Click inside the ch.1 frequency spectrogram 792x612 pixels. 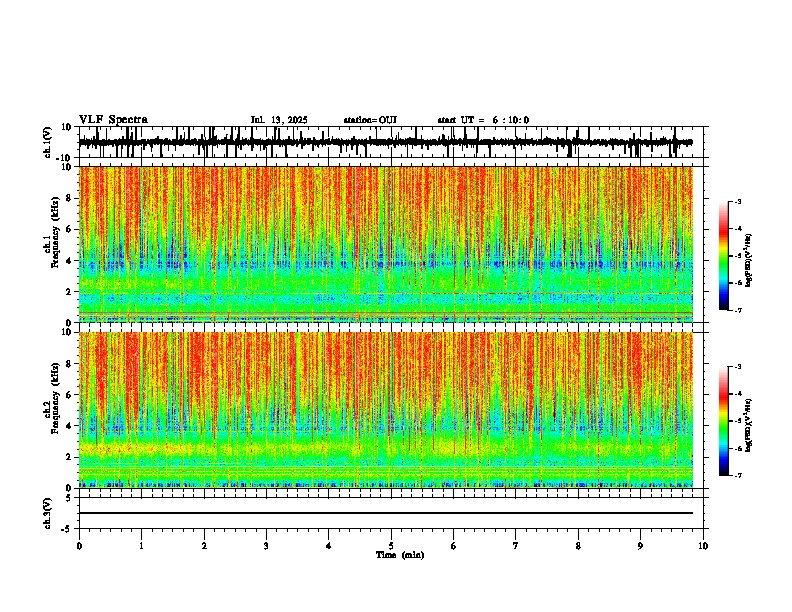pos(386,244)
